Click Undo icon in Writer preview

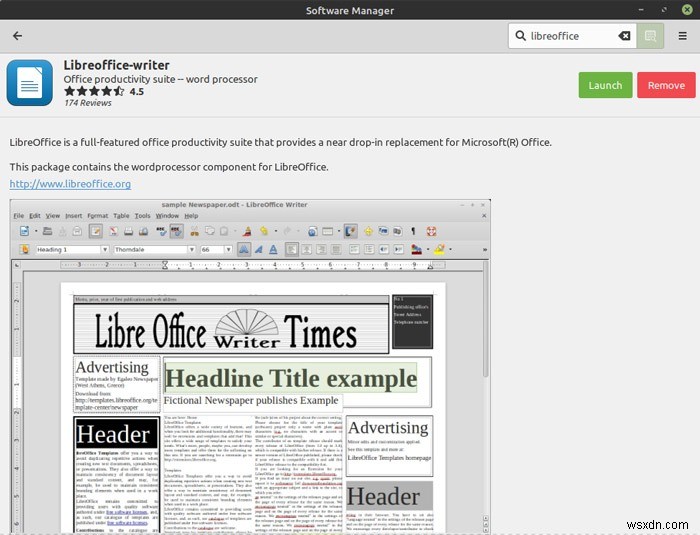point(263,231)
